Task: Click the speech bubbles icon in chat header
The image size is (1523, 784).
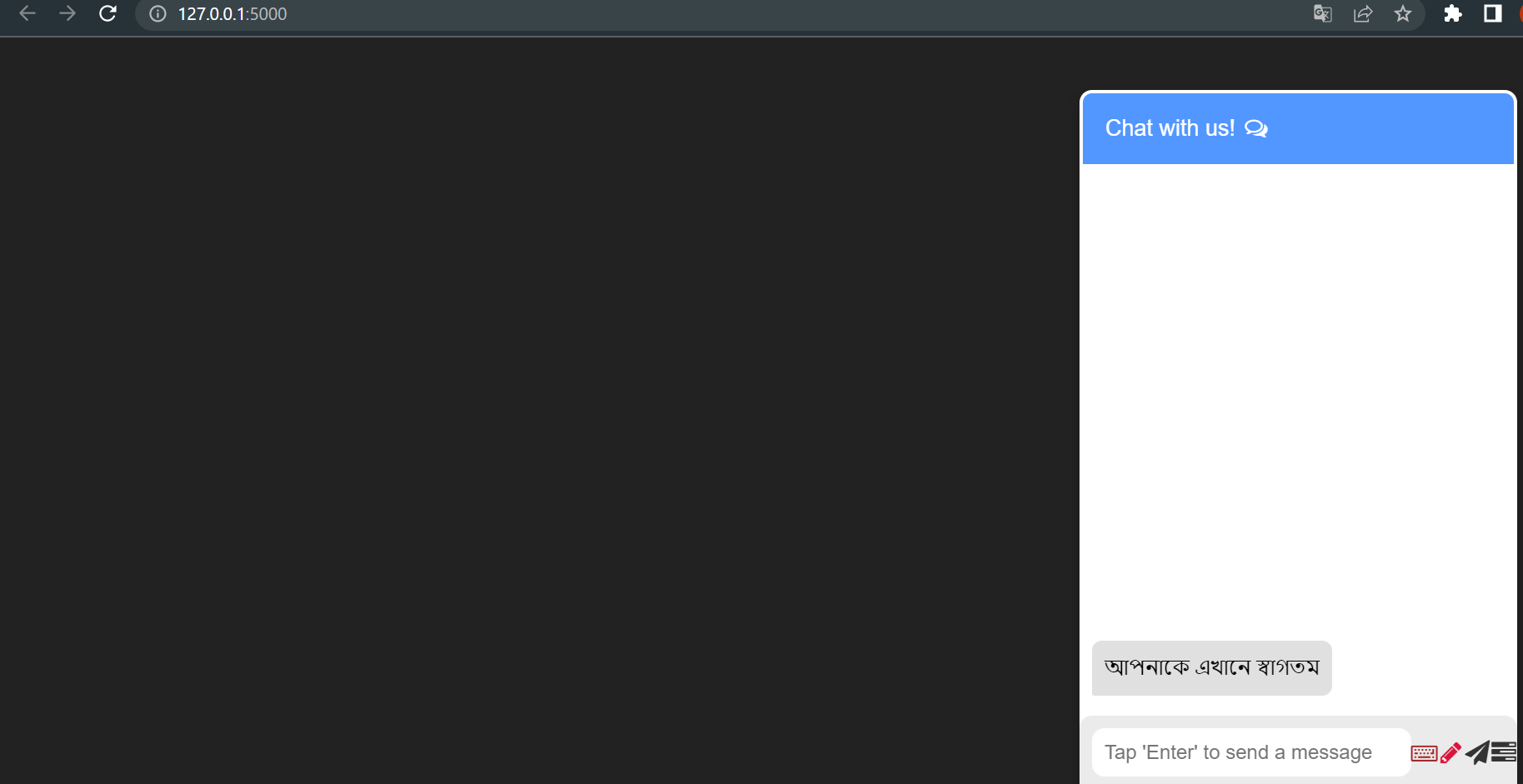Action: (1255, 128)
